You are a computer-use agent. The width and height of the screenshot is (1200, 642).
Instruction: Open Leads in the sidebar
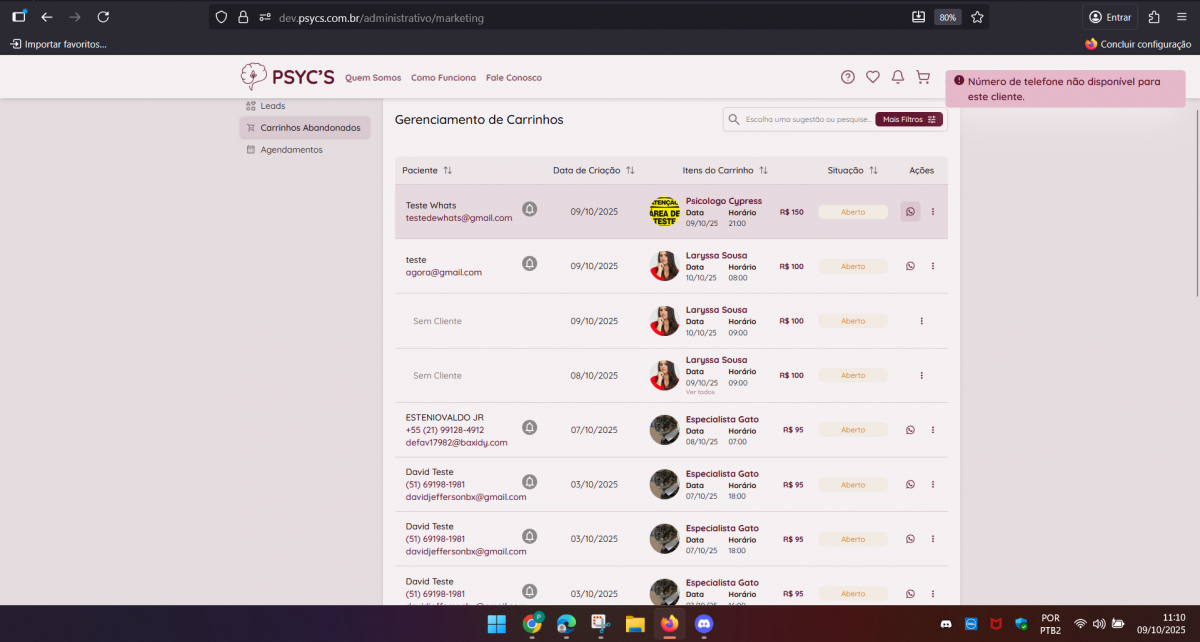pos(272,106)
